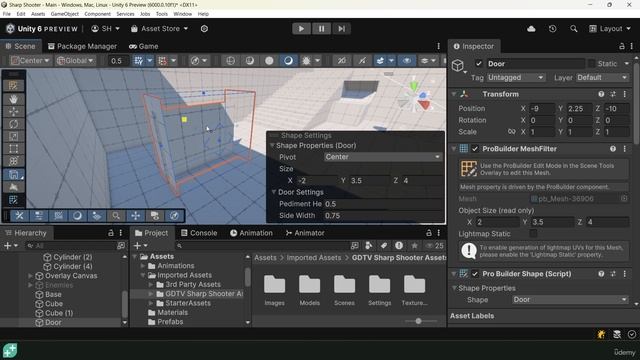
Task: Select the Rotate tool in scene tools
Action: pos(13,124)
